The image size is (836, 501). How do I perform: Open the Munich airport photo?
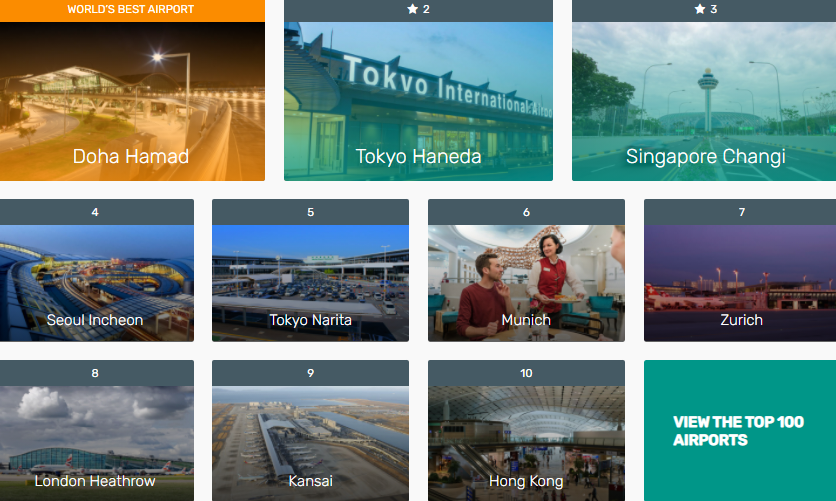point(526,283)
